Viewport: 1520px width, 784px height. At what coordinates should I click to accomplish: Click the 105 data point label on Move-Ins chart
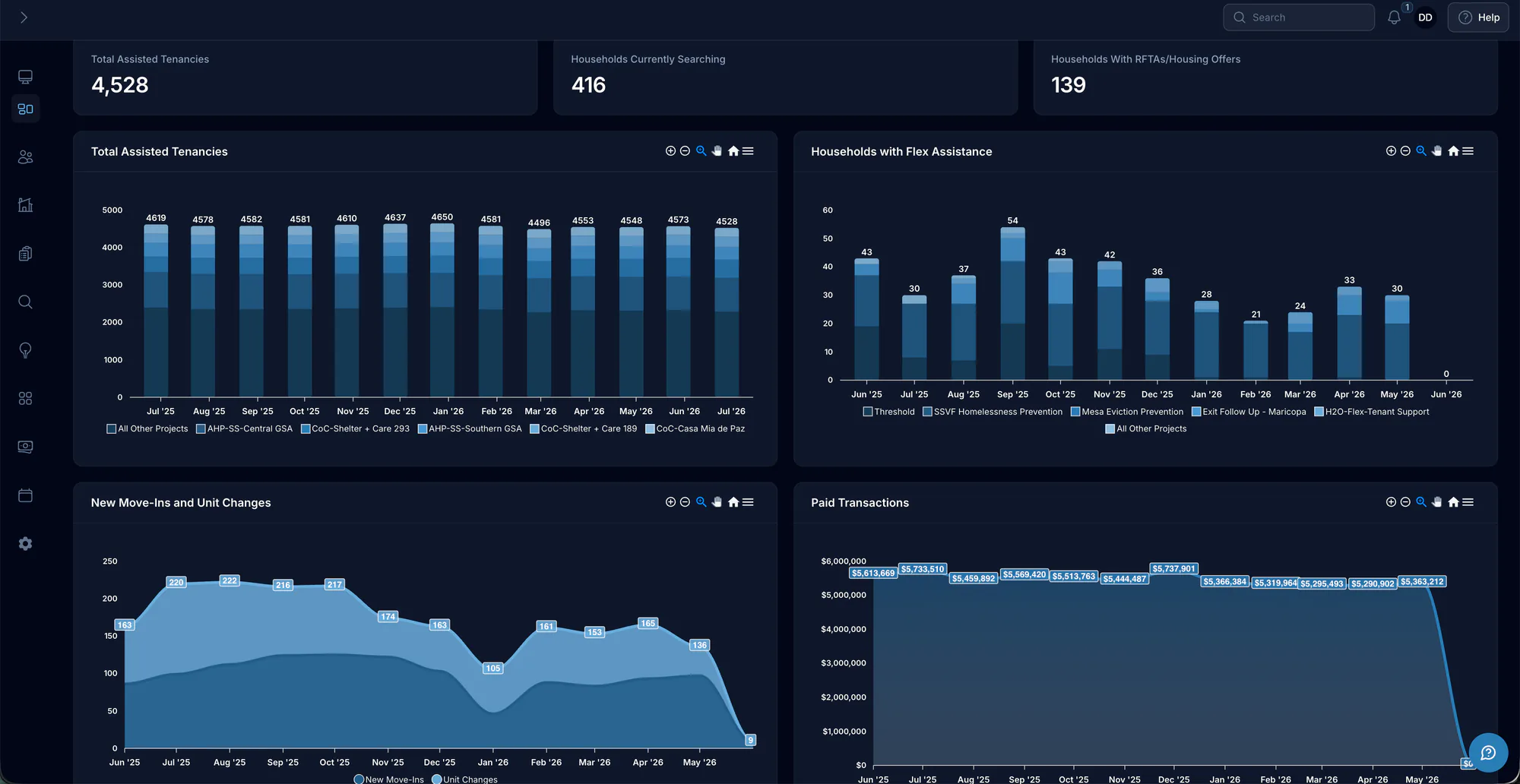(492, 668)
